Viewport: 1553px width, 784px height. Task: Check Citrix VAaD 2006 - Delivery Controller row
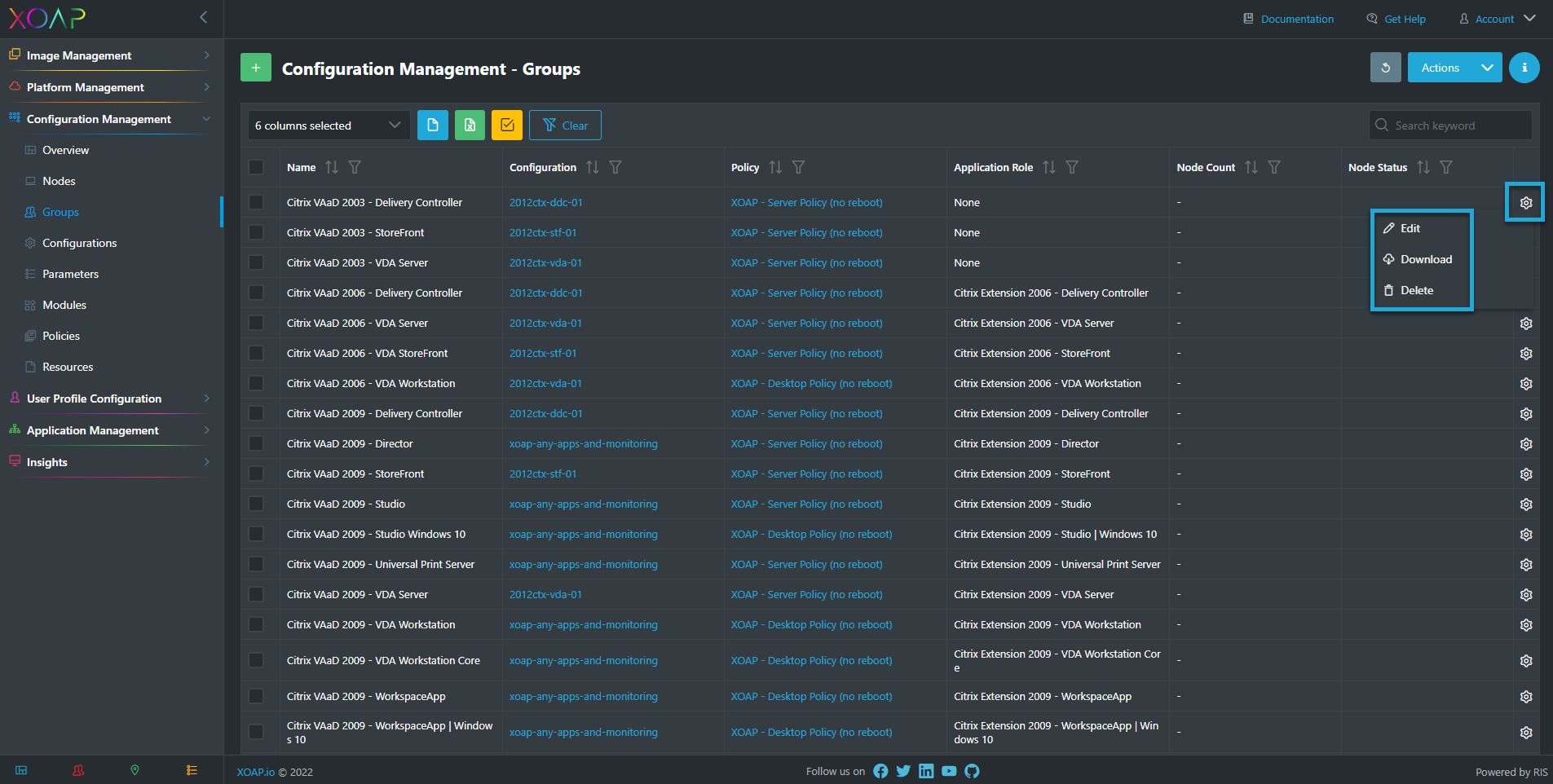point(256,293)
